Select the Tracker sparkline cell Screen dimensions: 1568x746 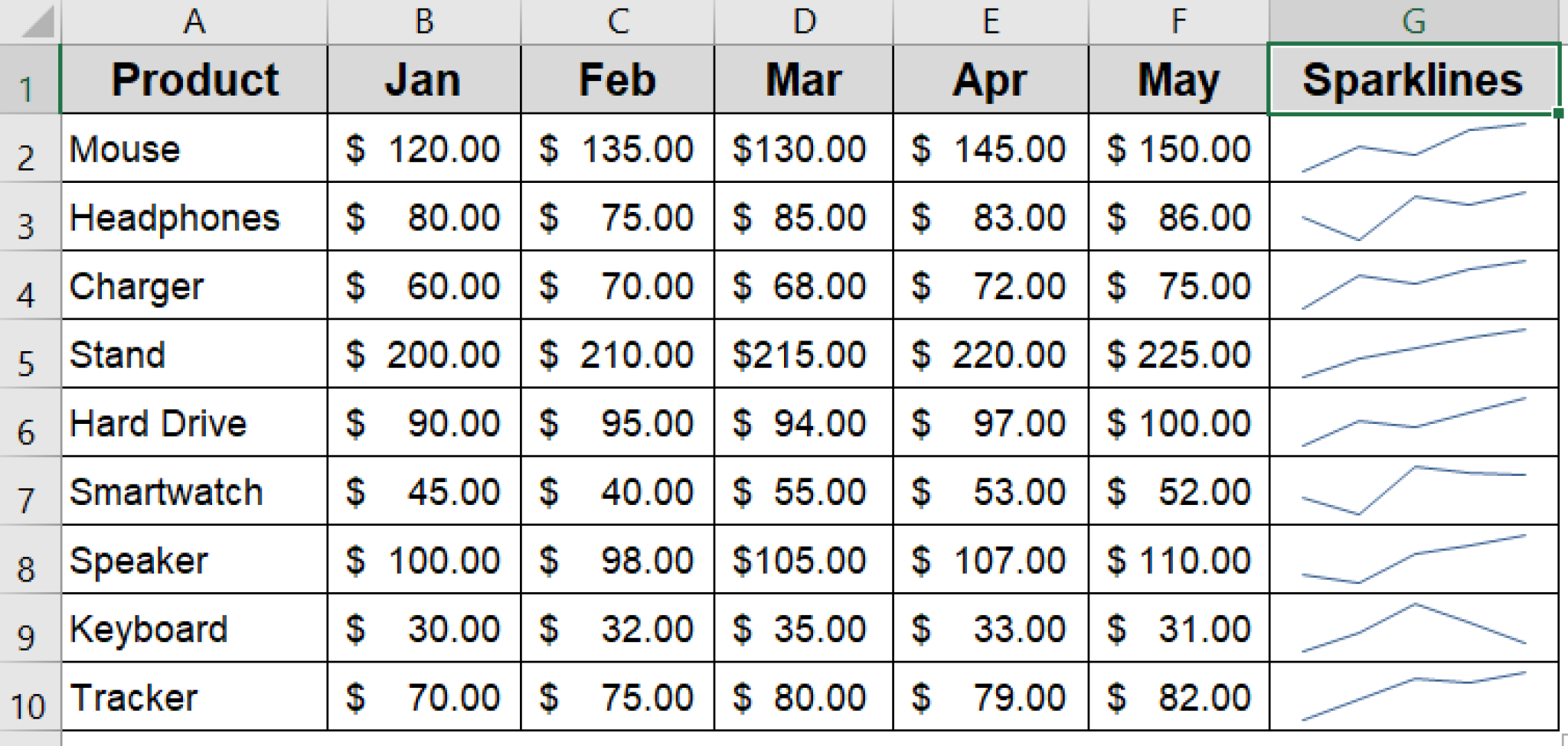click(1413, 697)
